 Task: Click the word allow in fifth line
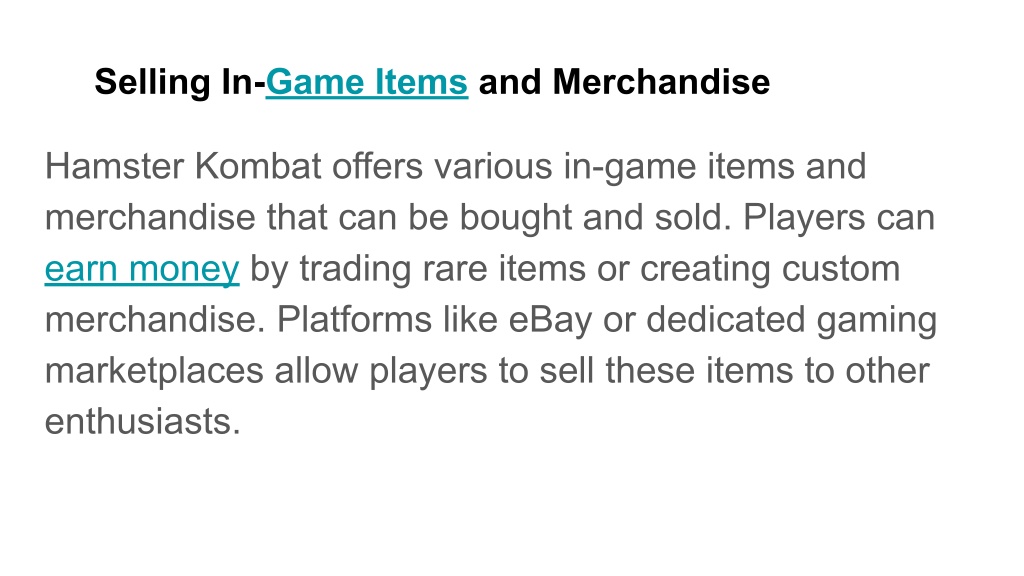click(x=316, y=370)
